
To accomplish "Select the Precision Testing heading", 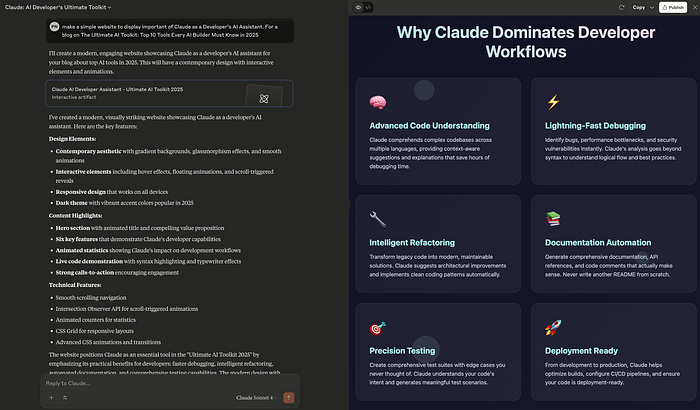I will click(x=402, y=351).
